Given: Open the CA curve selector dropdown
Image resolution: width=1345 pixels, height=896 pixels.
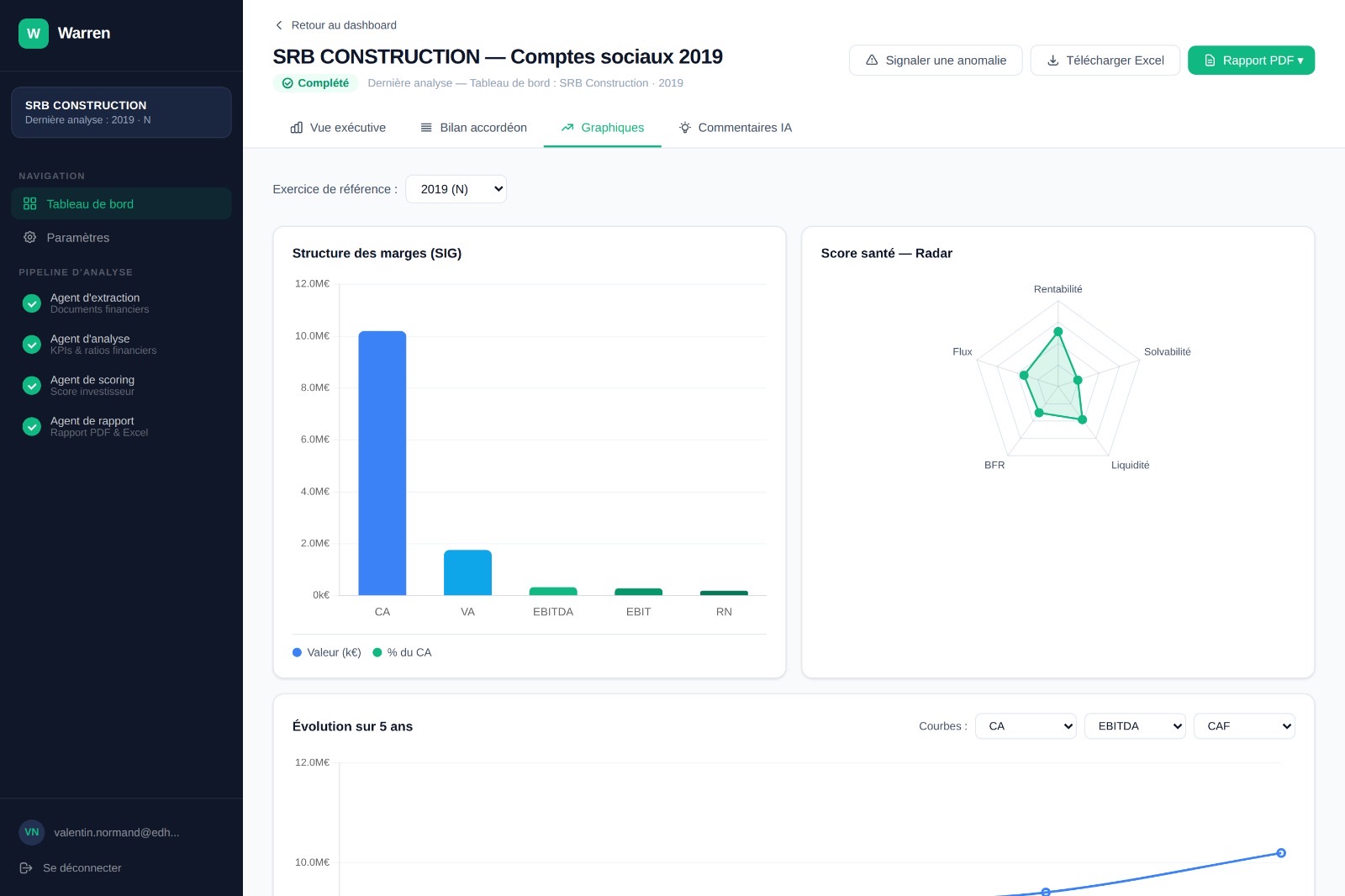Looking at the screenshot, I should (x=1026, y=726).
